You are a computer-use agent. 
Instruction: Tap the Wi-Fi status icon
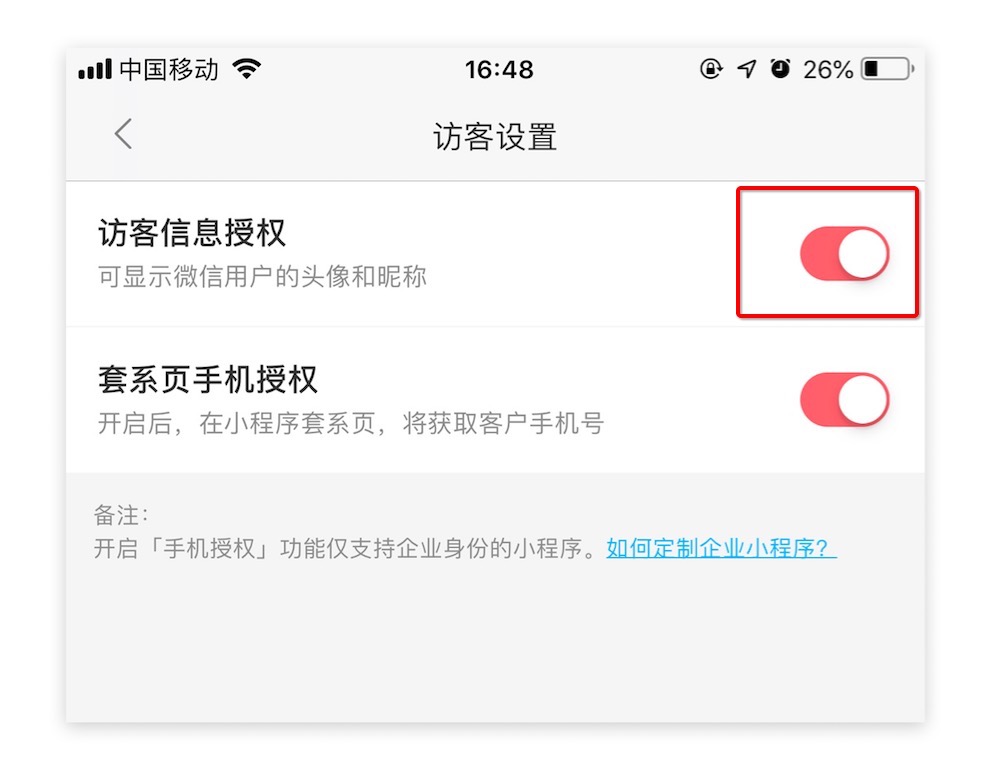click(247, 68)
